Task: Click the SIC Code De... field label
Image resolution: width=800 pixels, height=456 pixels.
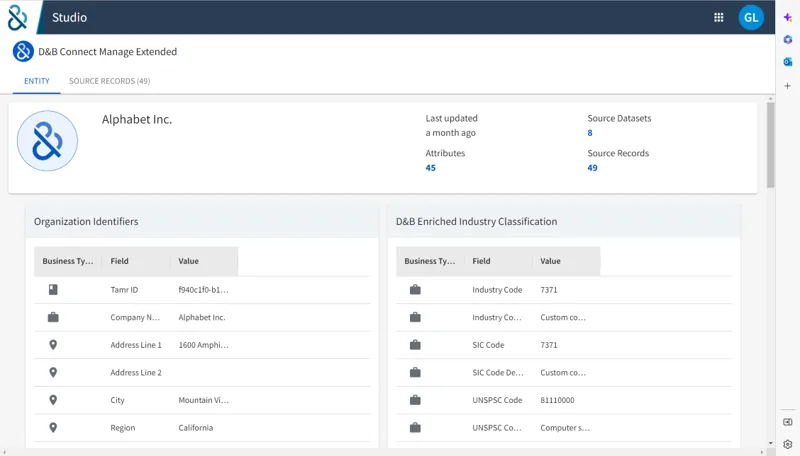Action: 497,372
